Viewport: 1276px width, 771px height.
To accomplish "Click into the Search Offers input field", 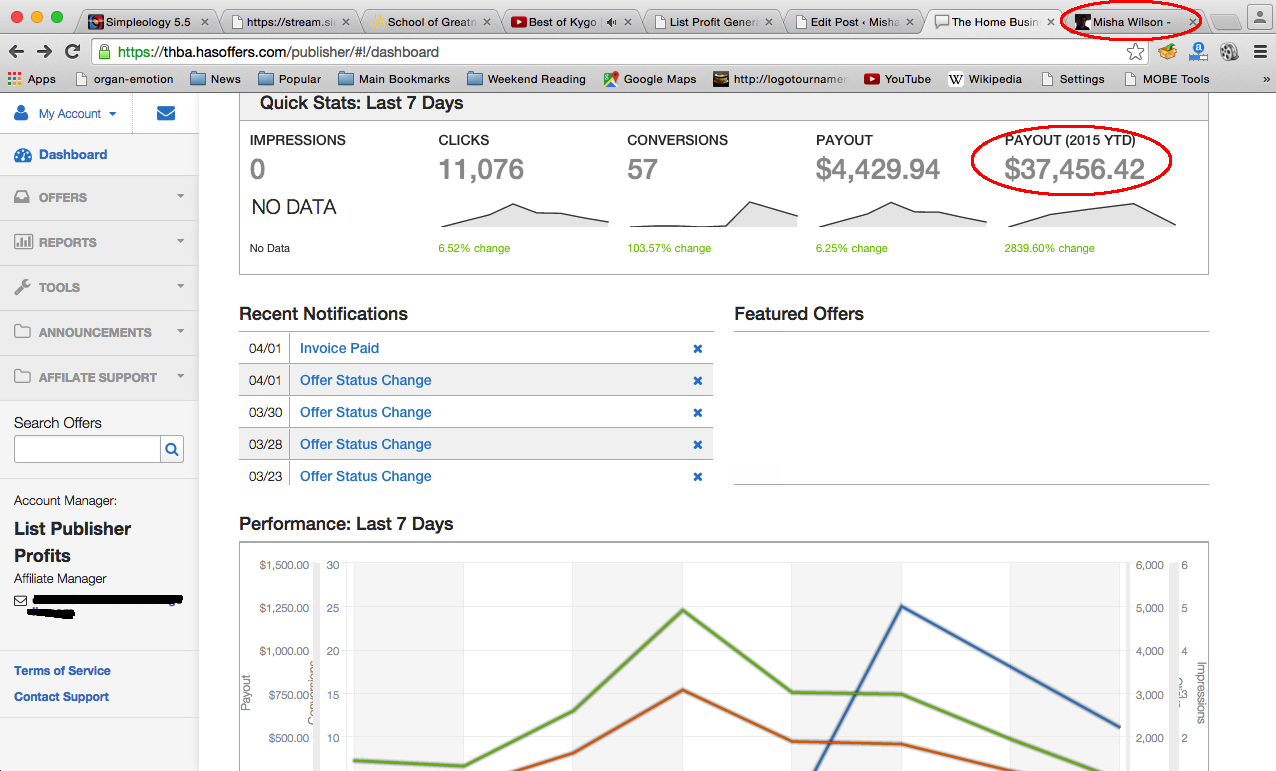I will 87,450.
